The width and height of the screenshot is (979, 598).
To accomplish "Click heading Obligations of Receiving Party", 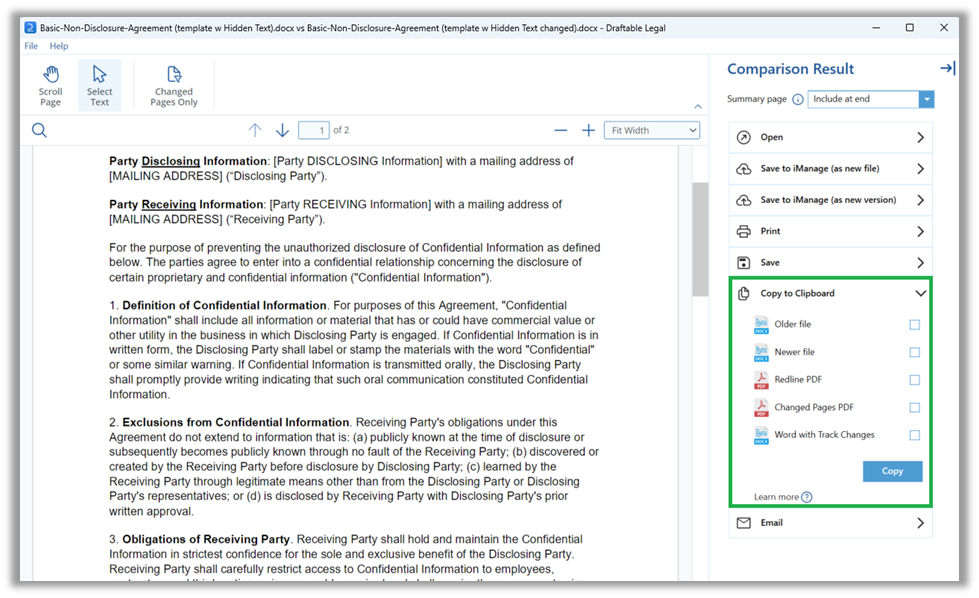I will tap(206, 539).
